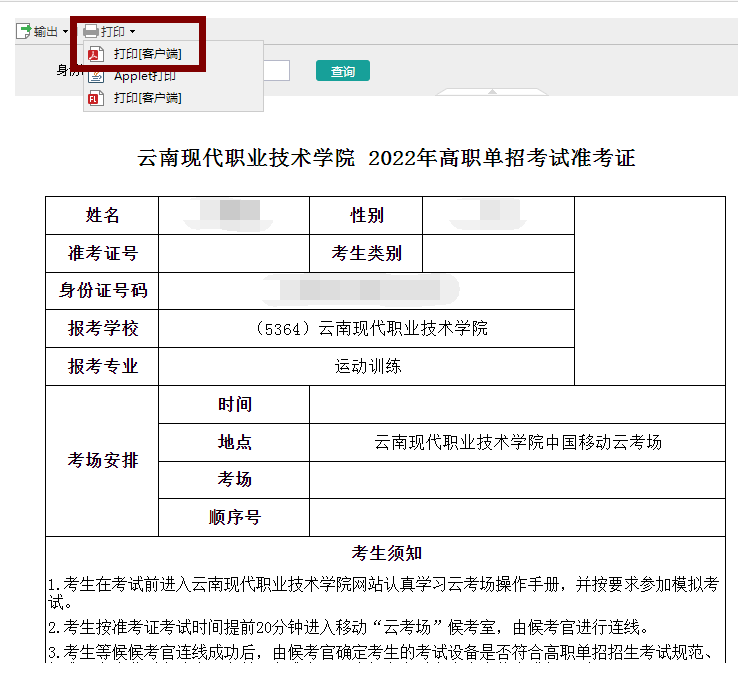Viewport: 738px width, 678px height.
Task: Choose Applet打印 from the print menu
Action: [145, 76]
